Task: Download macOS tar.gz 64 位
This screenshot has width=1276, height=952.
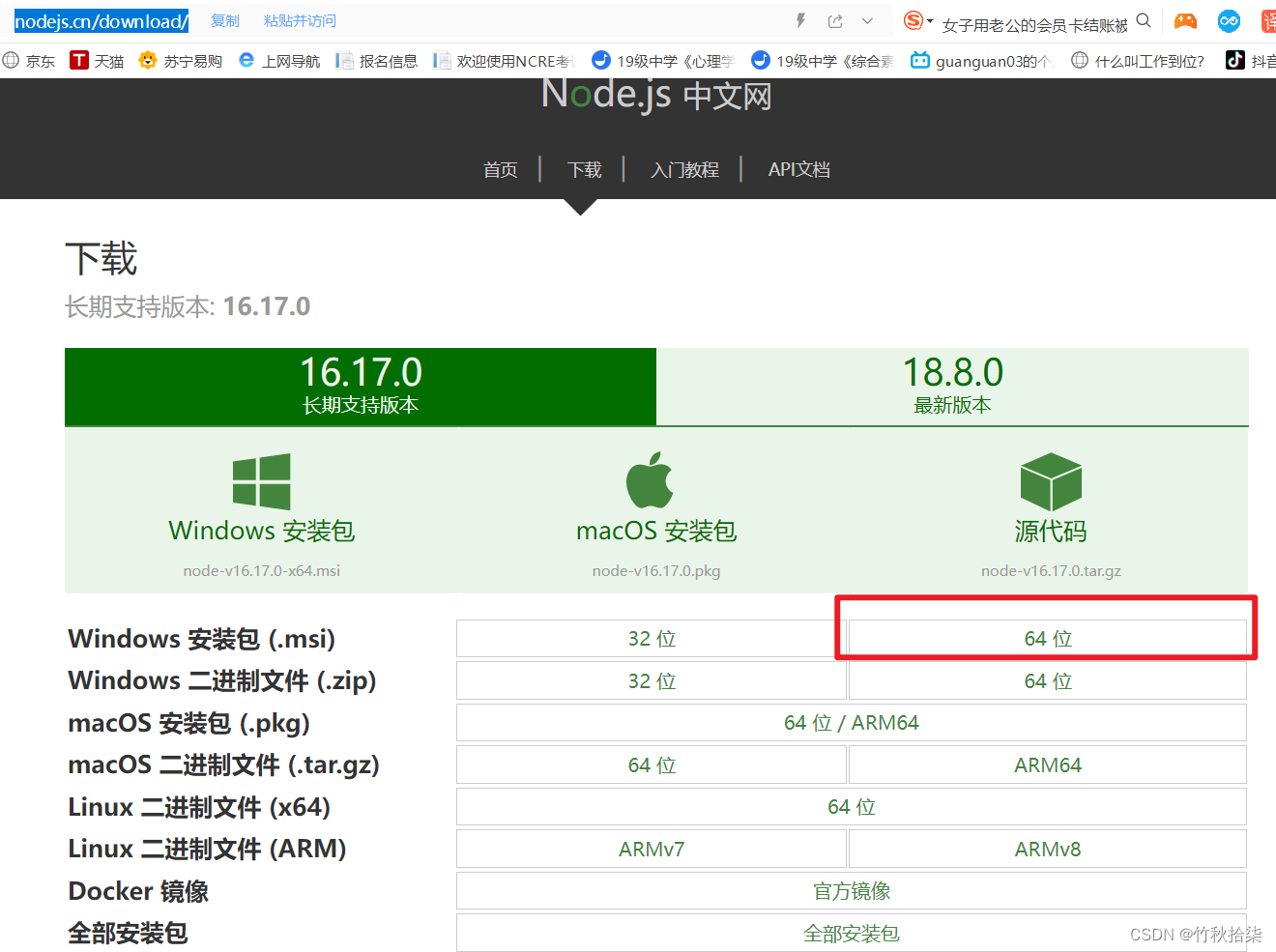Action: 652,765
